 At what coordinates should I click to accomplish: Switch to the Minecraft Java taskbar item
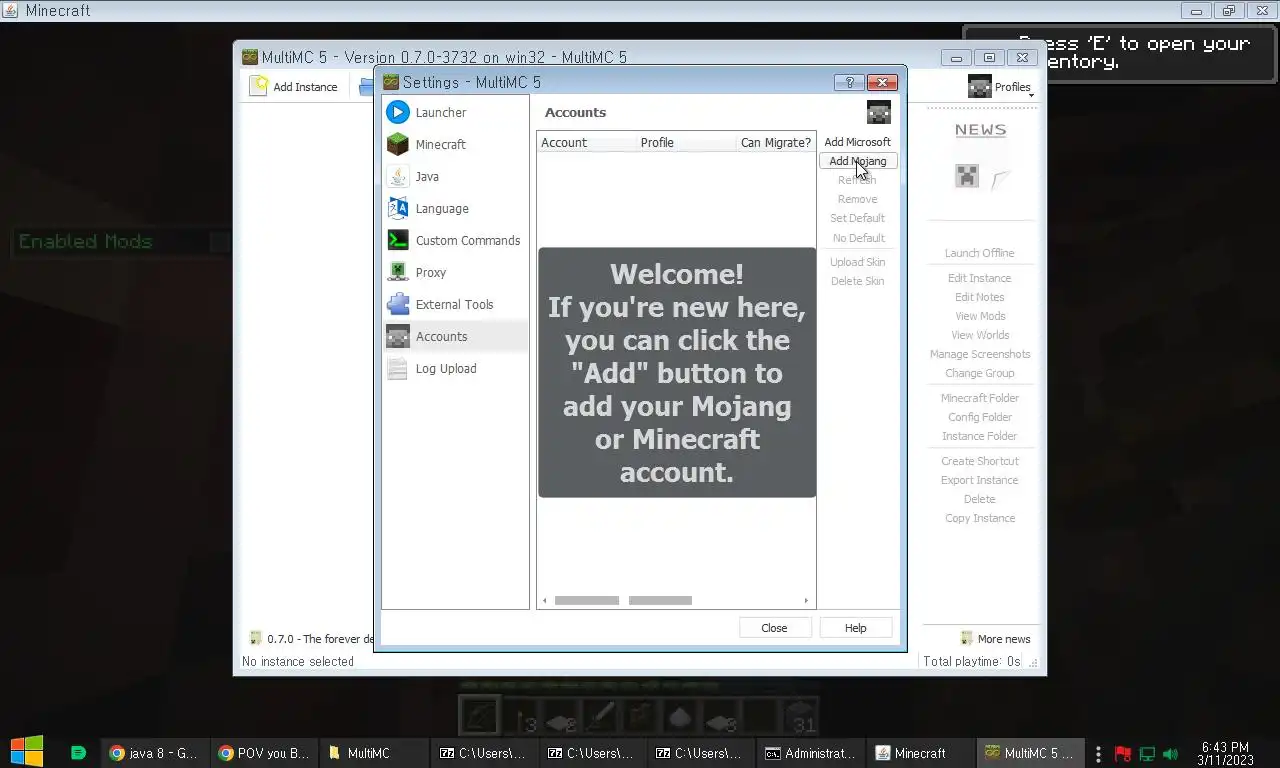(x=920, y=753)
